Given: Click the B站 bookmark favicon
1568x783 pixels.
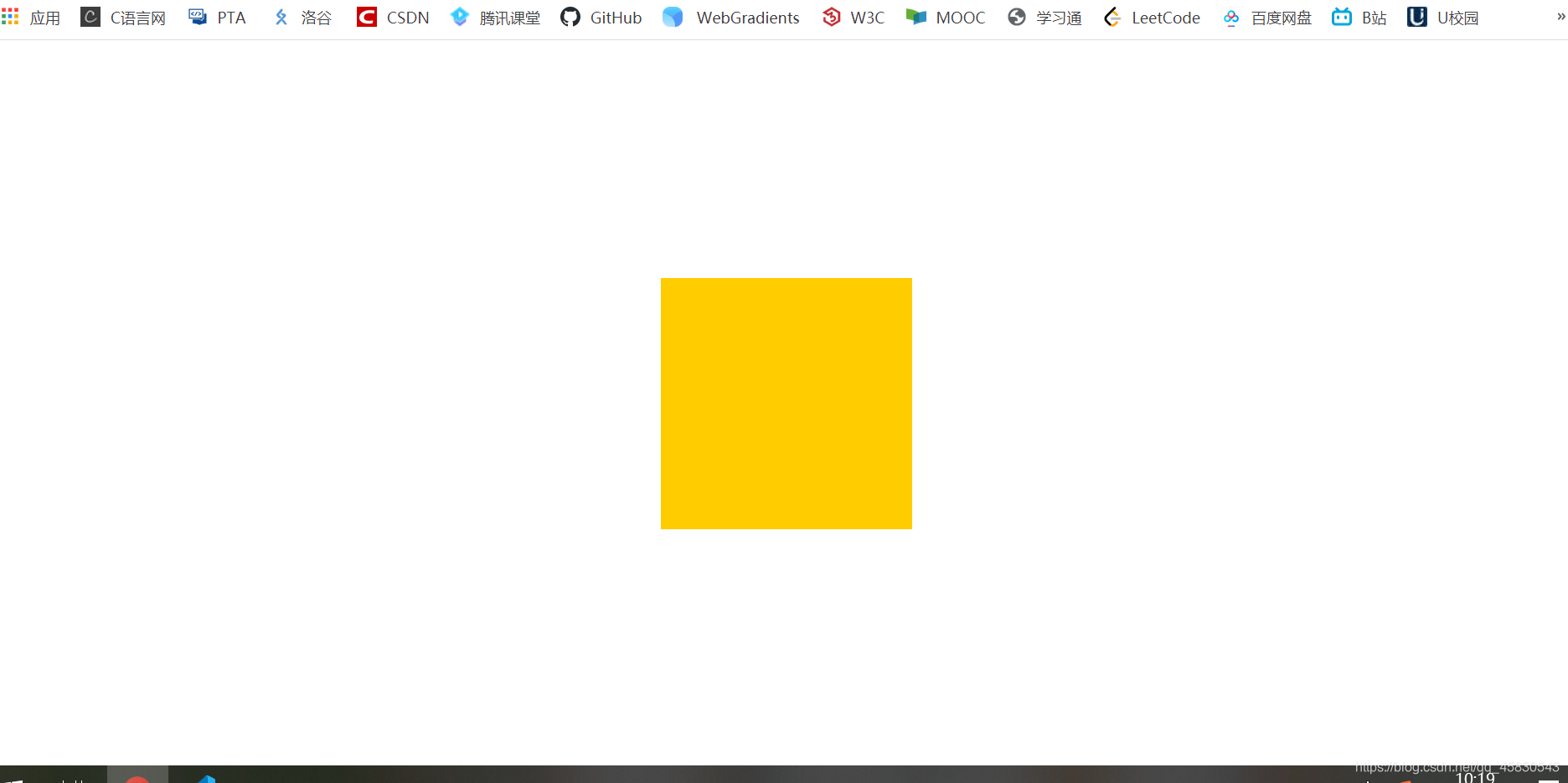Looking at the screenshot, I should 1342,17.
